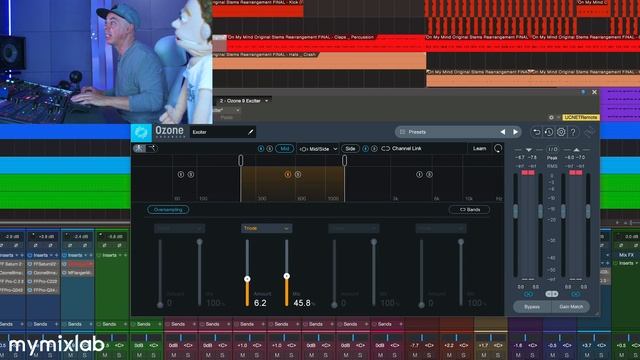Solo the high band S icon
The width and height of the screenshot is (640, 360).
pyautogui.click(x=429, y=174)
